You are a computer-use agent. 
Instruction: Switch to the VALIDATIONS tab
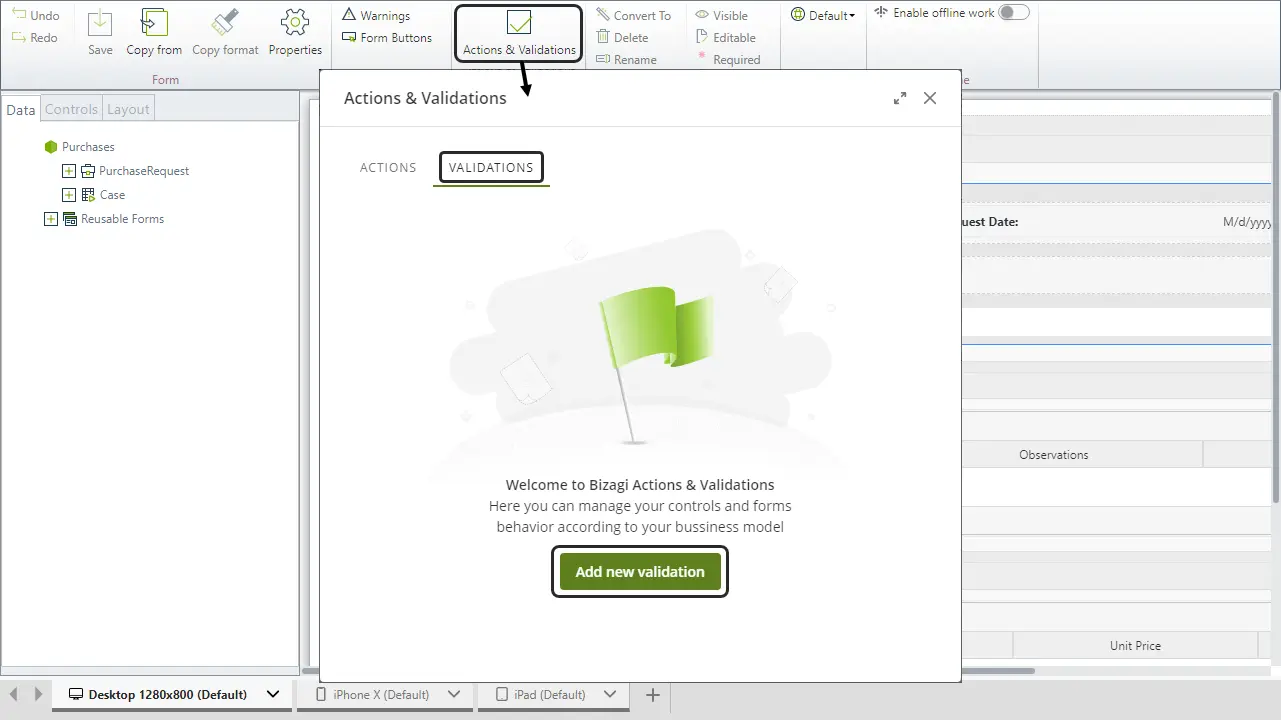click(491, 167)
